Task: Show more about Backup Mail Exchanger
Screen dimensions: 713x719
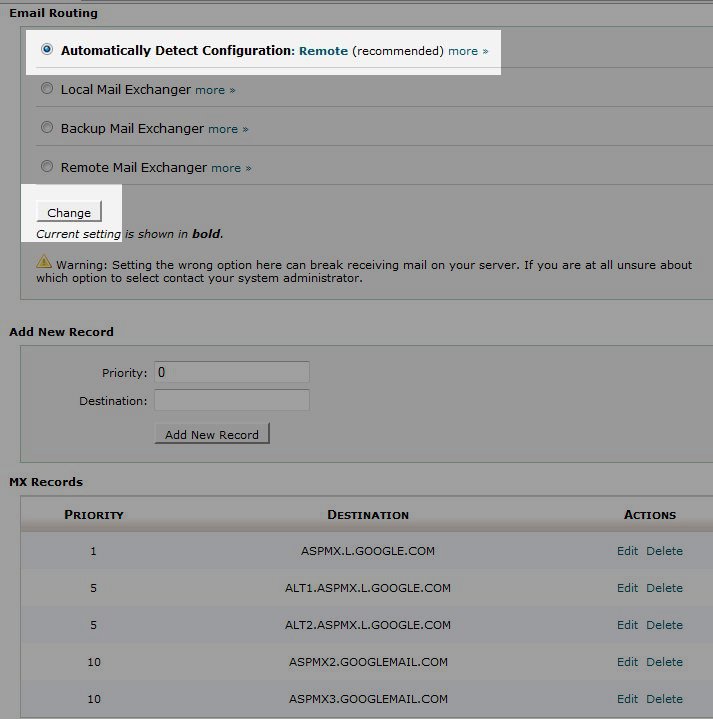Action: pyautogui.click(x=228, y=129)
